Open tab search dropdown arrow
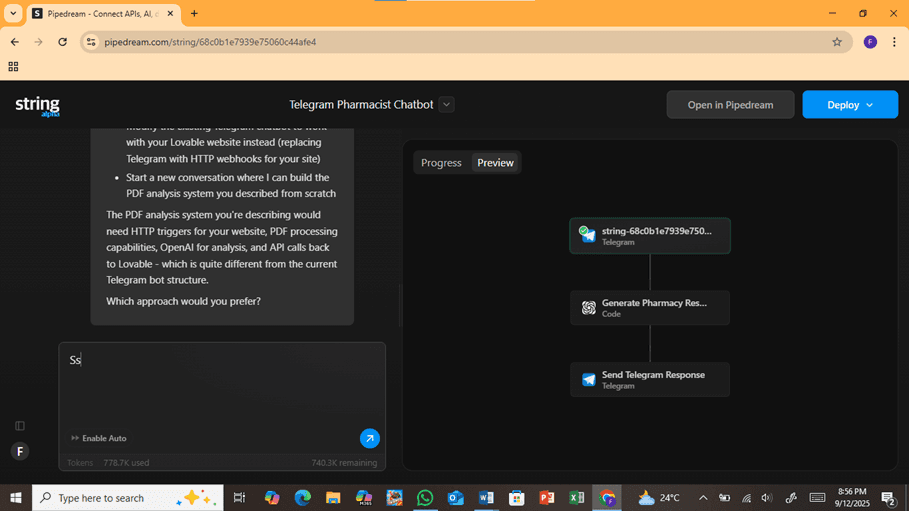The height and width of the screenshot is (511, 909). pos(13,13)
